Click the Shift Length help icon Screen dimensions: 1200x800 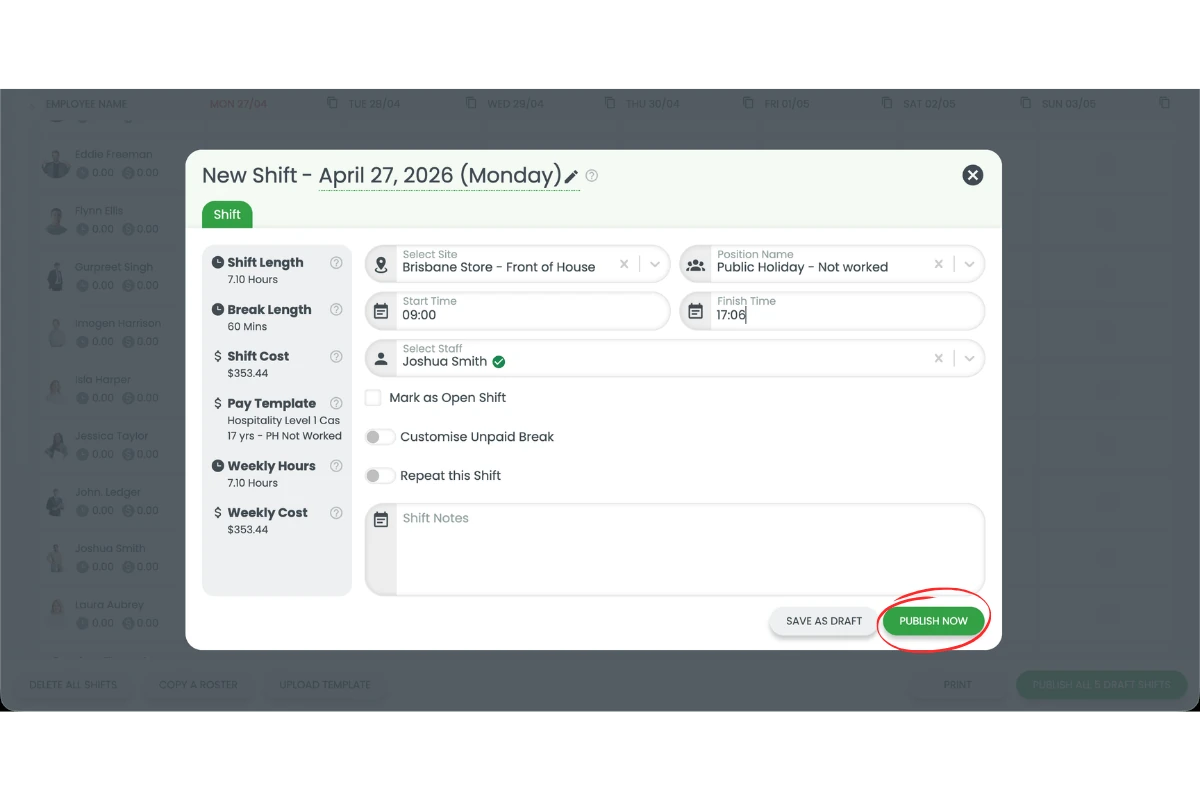(336, 263)
